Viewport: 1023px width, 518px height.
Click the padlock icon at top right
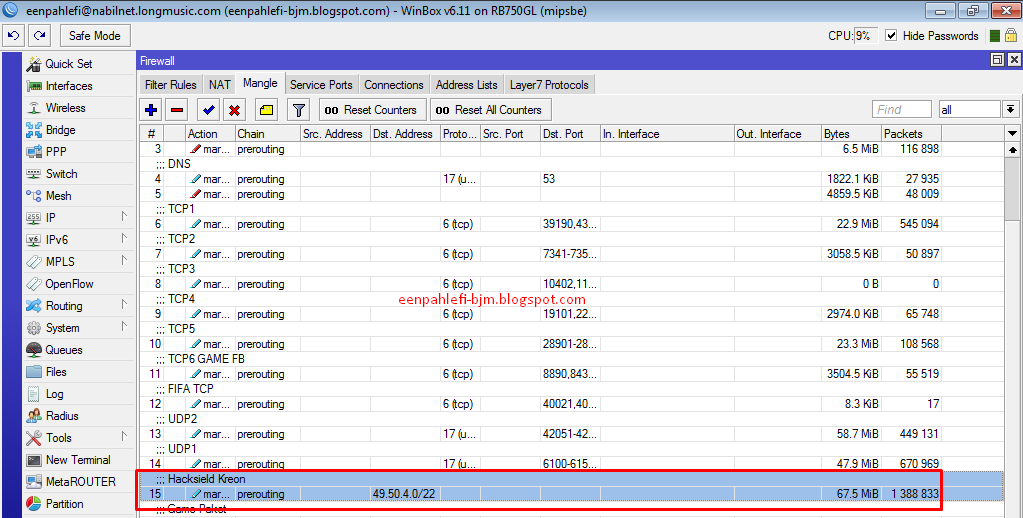point(1011,36)
